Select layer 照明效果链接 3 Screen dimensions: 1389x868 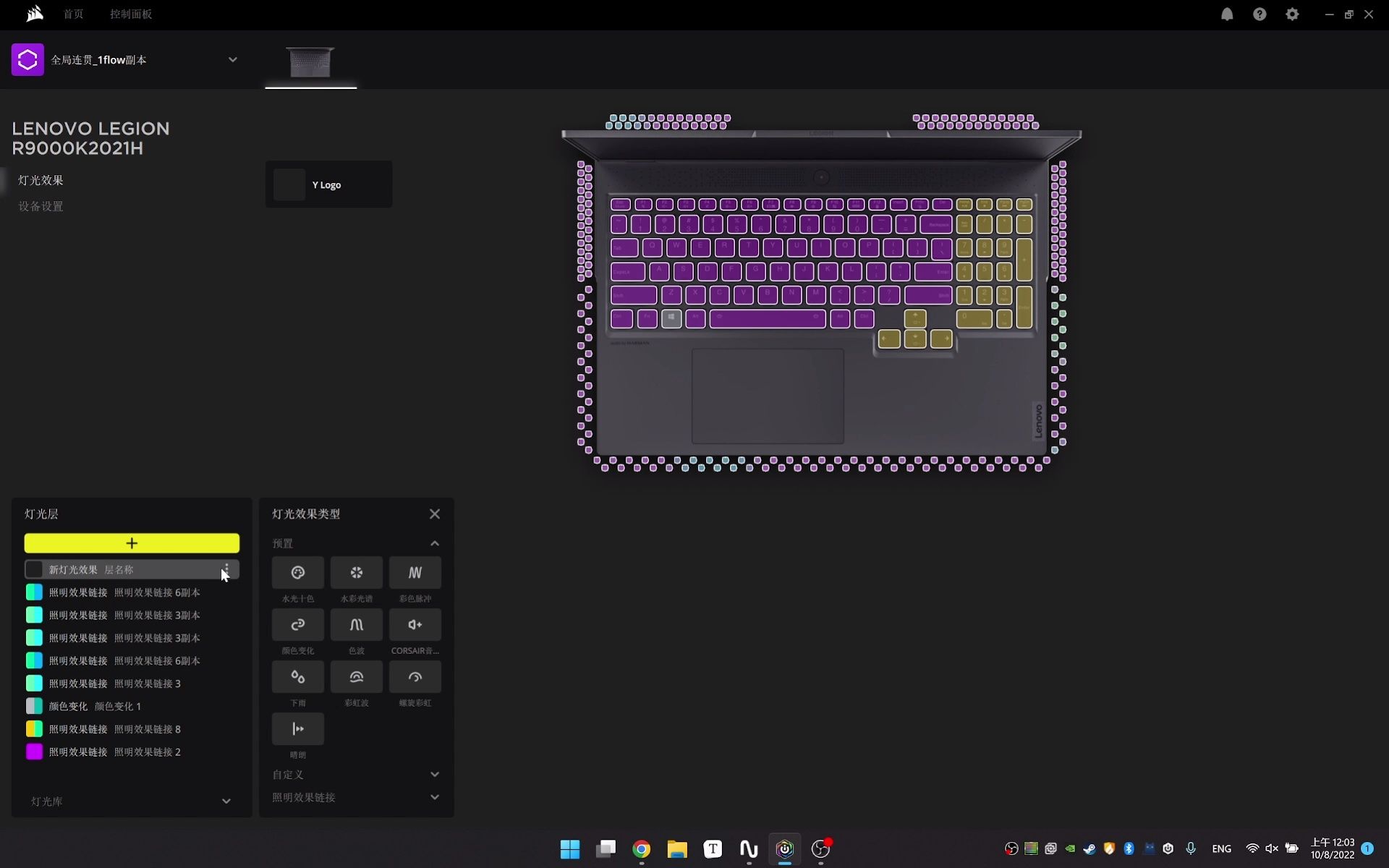click(x=132, y=684)
